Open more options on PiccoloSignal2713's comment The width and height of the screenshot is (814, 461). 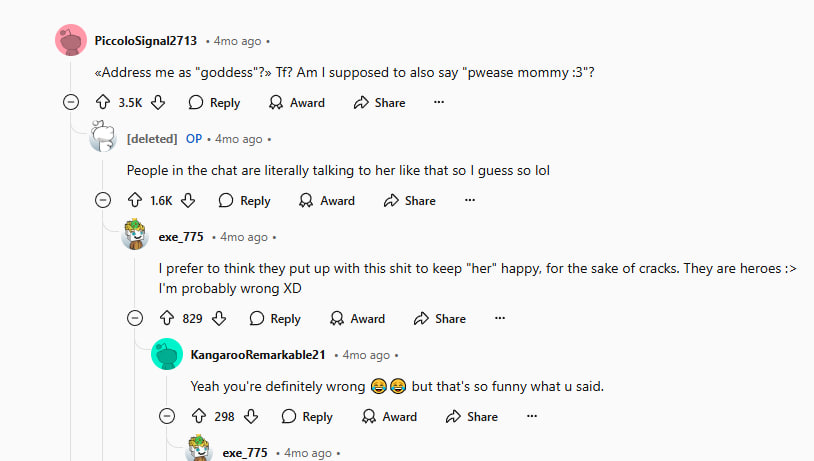click(439, 102)
